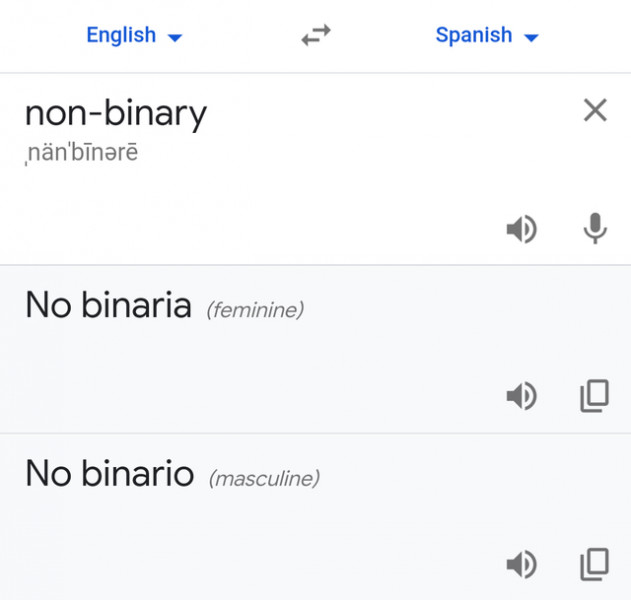Click the arrow beside English
This screenshot has width=631, height=600.
pos(175,38)
